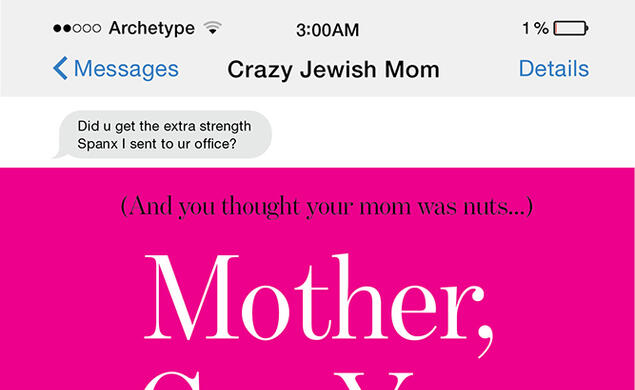Viewport: 635px width, 390px height.
Task: Click the gray message bubble's tail
Action: 60,153
